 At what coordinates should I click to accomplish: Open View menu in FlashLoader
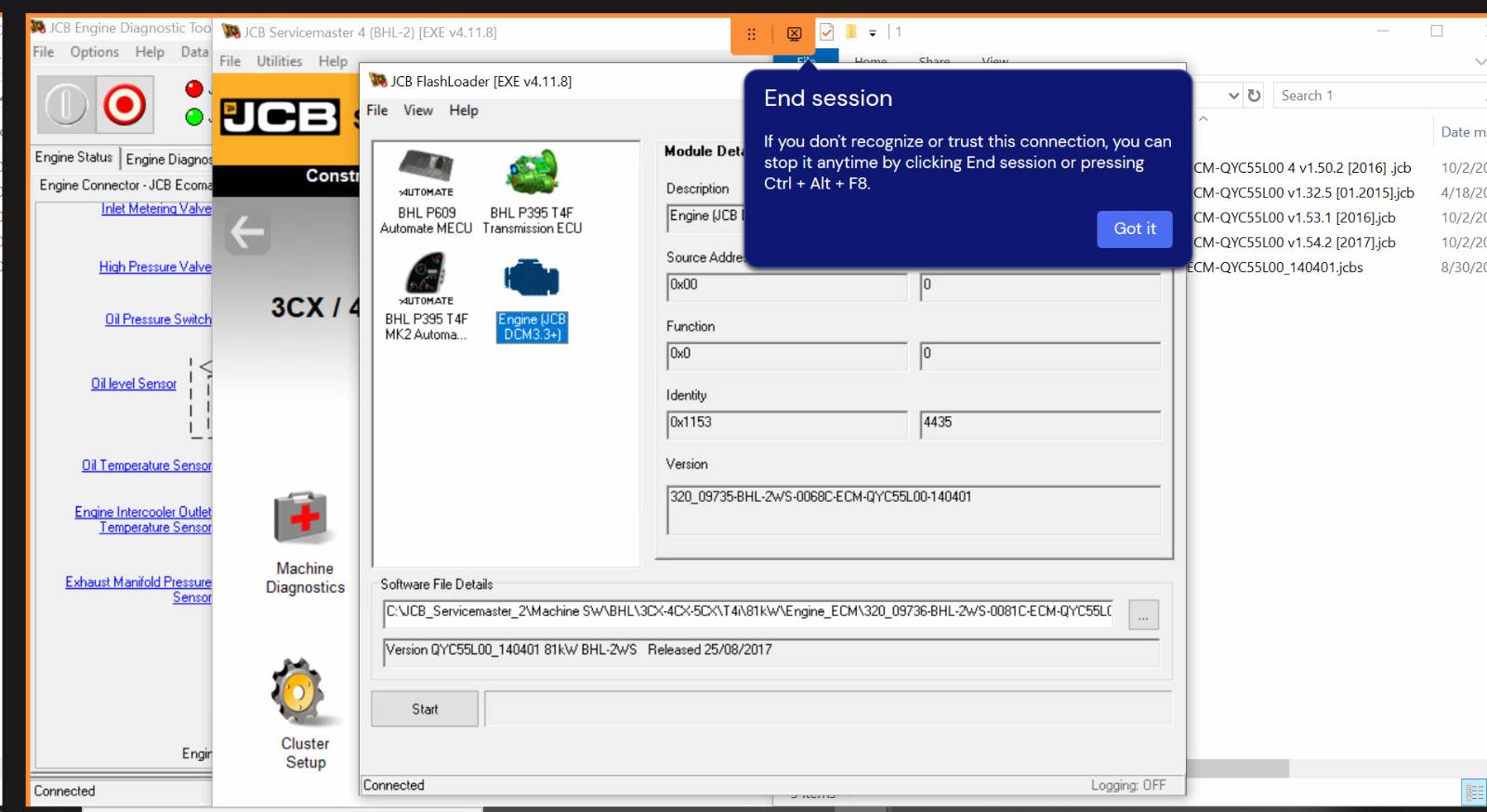click(418, 111)
